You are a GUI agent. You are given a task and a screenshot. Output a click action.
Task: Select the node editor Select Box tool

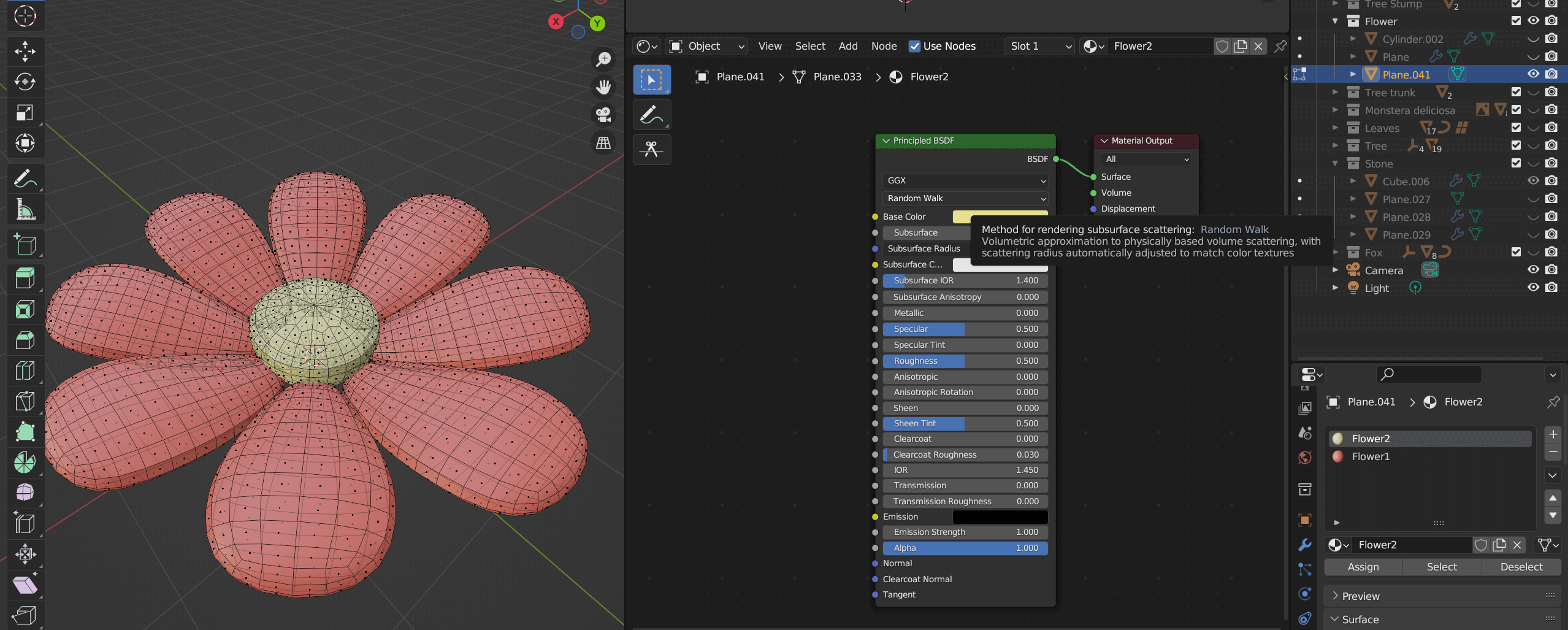(652, 80)
